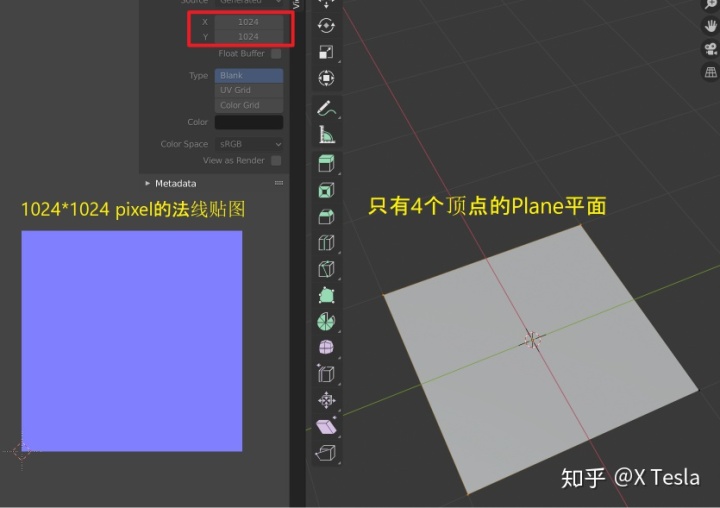The image size is (720, 508).
Task: Choose Color Grid generated type
Action: tap(249, 105)
